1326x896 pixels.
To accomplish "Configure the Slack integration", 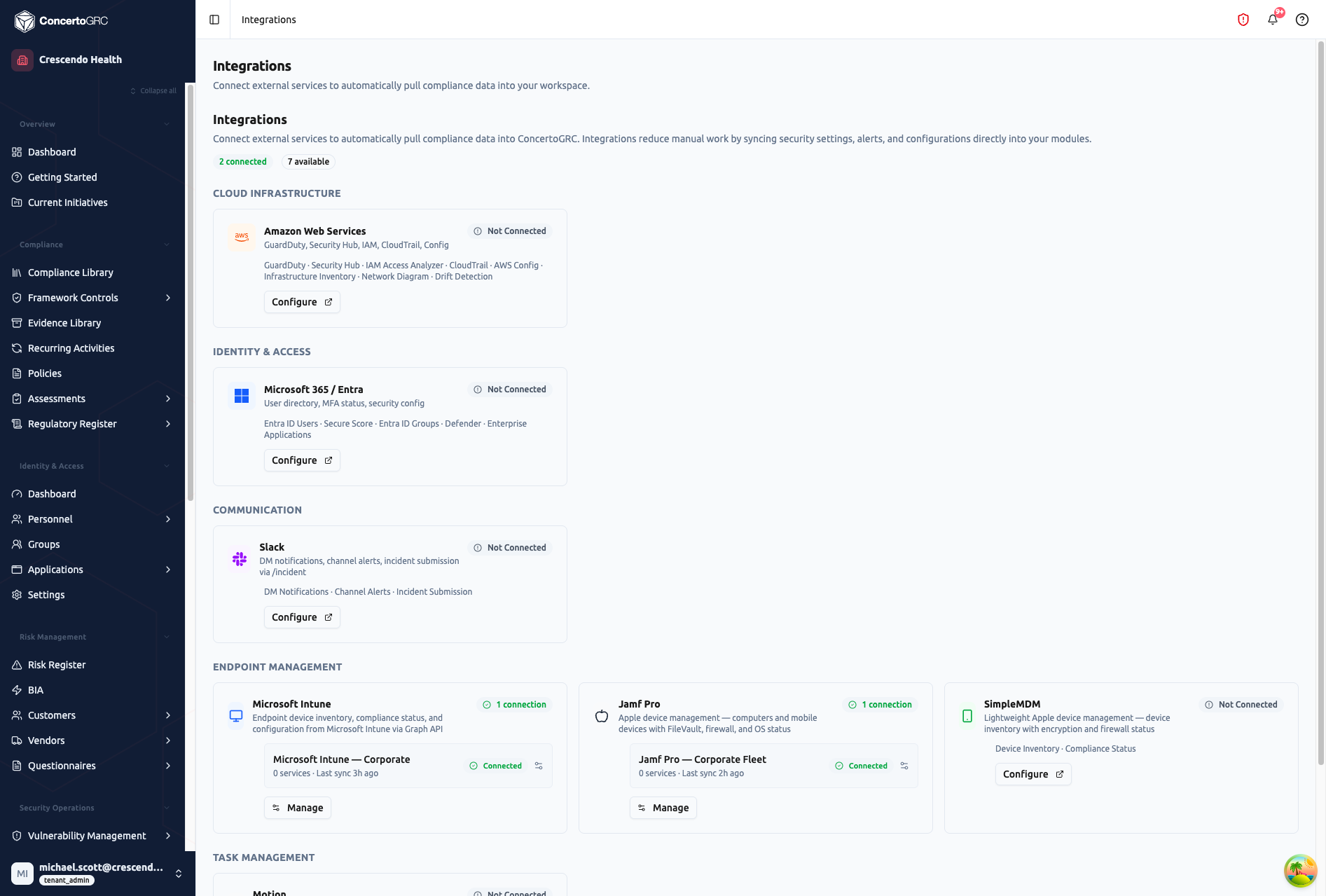I will 302,617.
